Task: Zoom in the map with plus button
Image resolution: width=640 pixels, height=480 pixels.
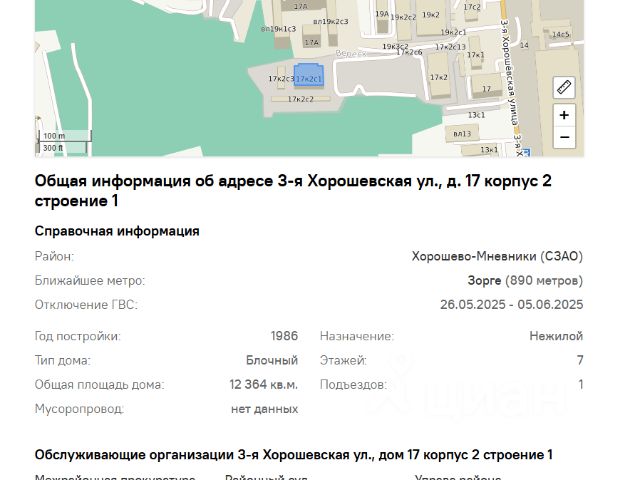Action: tap(564, 115)
